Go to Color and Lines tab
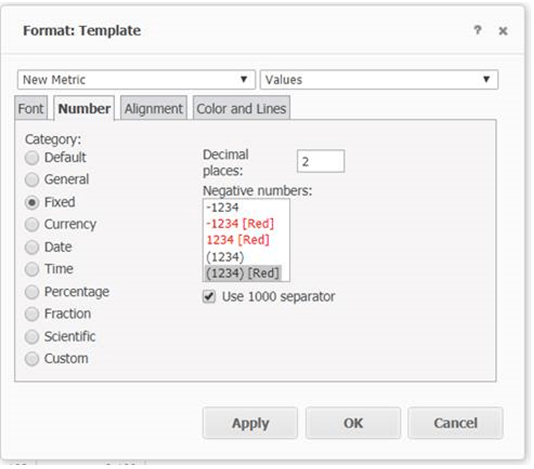The image size is (534, 469). pyautogui.click(x=241, y=108)
